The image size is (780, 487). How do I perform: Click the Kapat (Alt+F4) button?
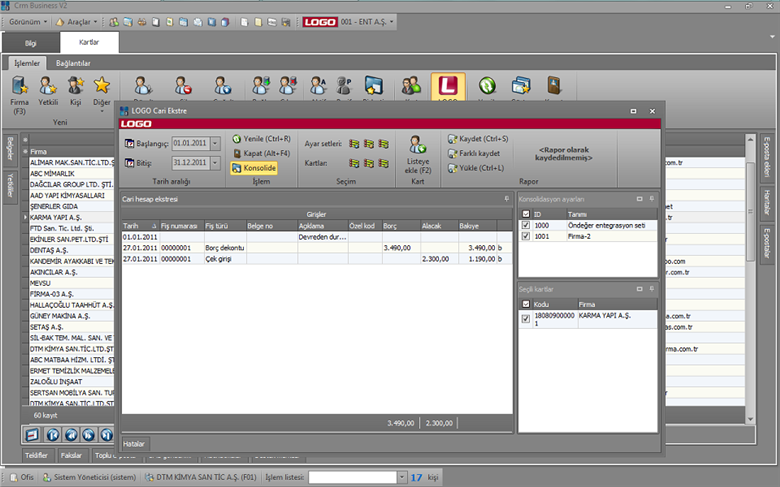tap(262, 153)
